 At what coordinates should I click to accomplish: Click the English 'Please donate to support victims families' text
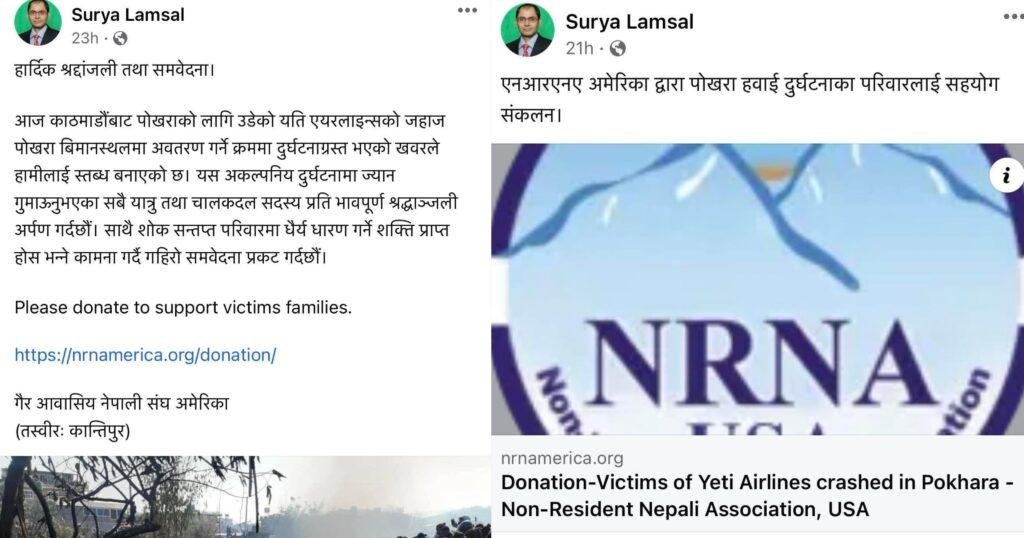click(x=183, y=308)
